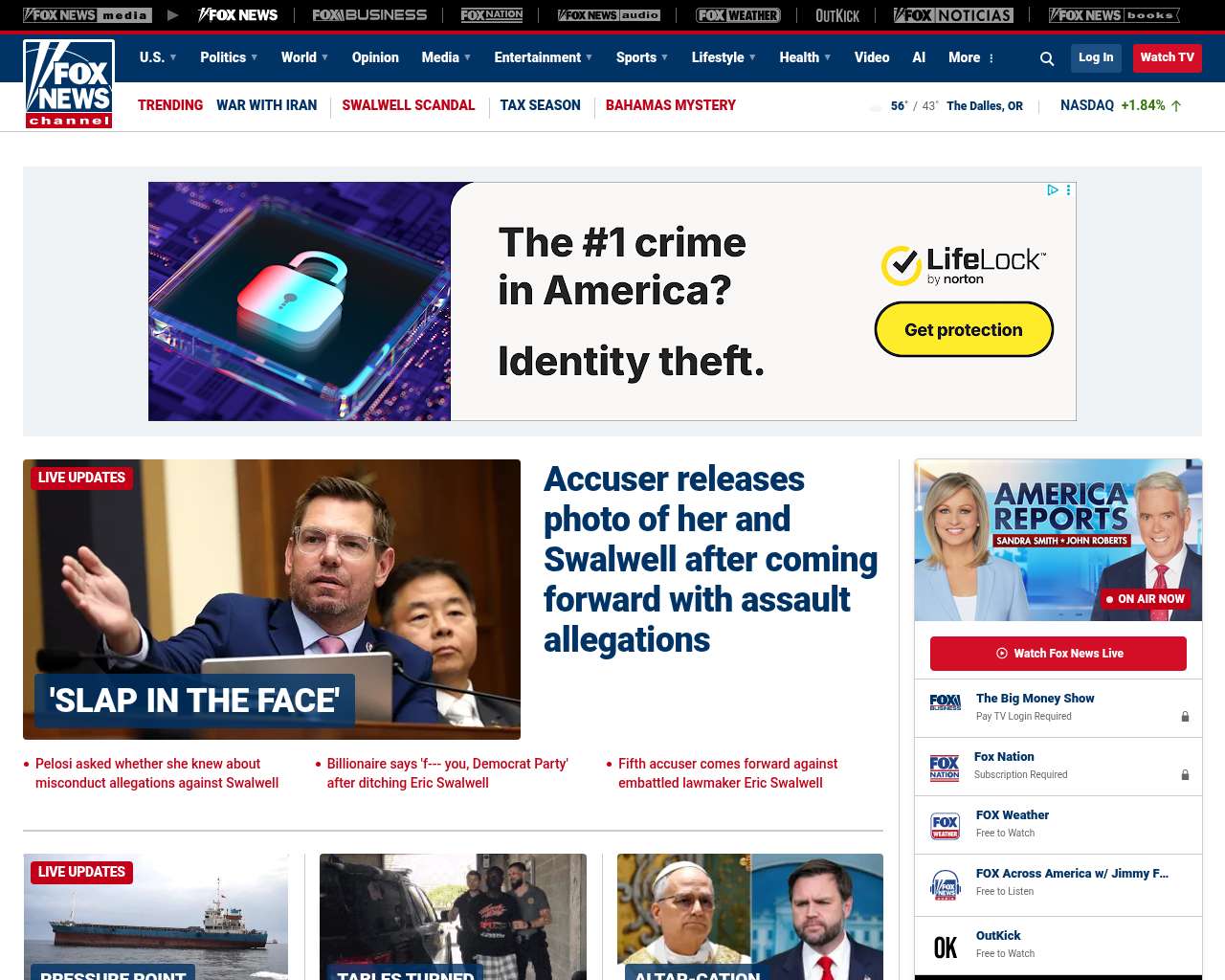Click the Watch TV button
The width and height of the screenshot is (1225, 980).
click(1167, 57)
